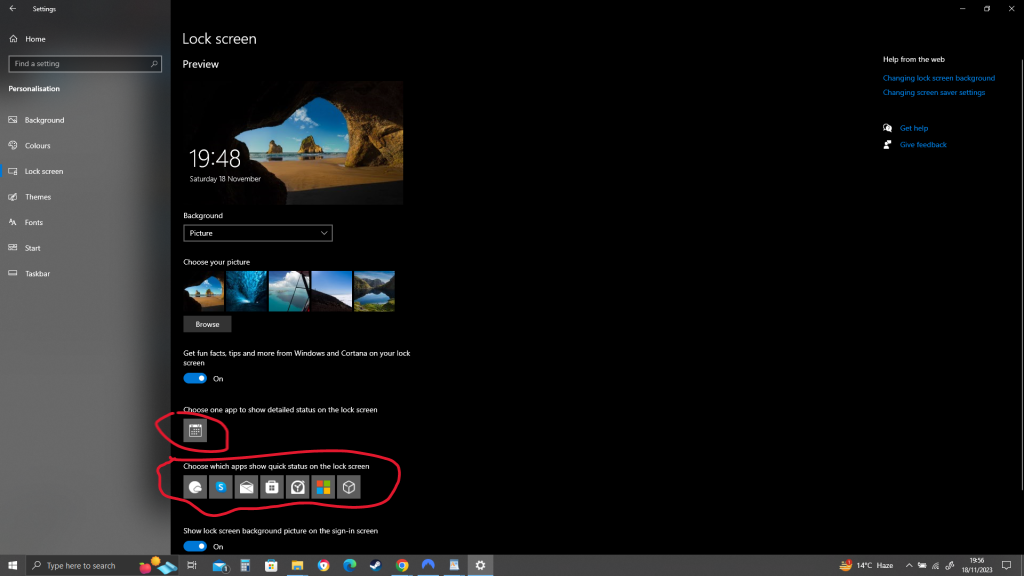
Task: Turn off sign-in screen background picture toggle
Action: pyautogui.click(x=195, y=547)
